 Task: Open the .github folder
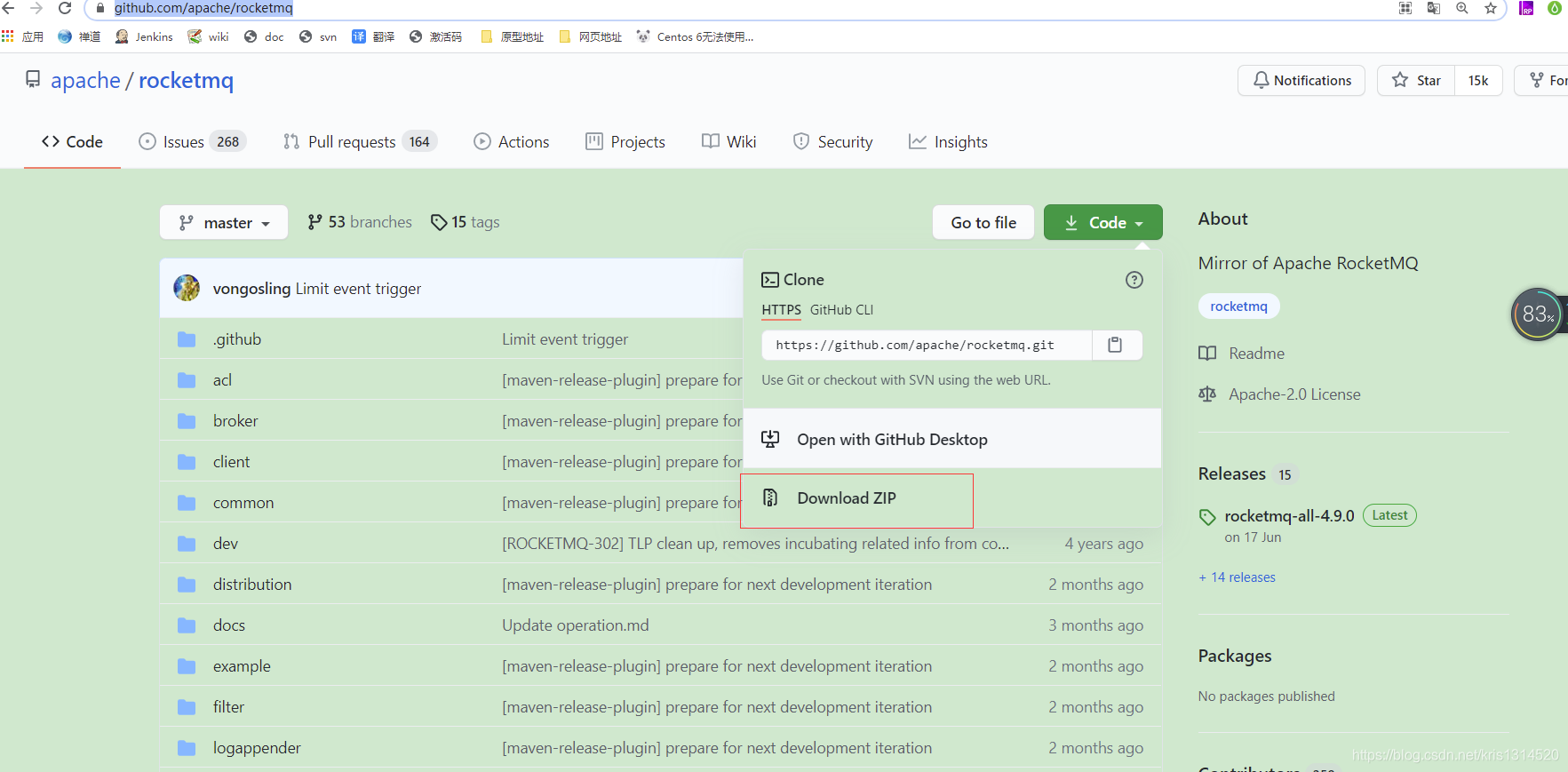click(237, 339)
